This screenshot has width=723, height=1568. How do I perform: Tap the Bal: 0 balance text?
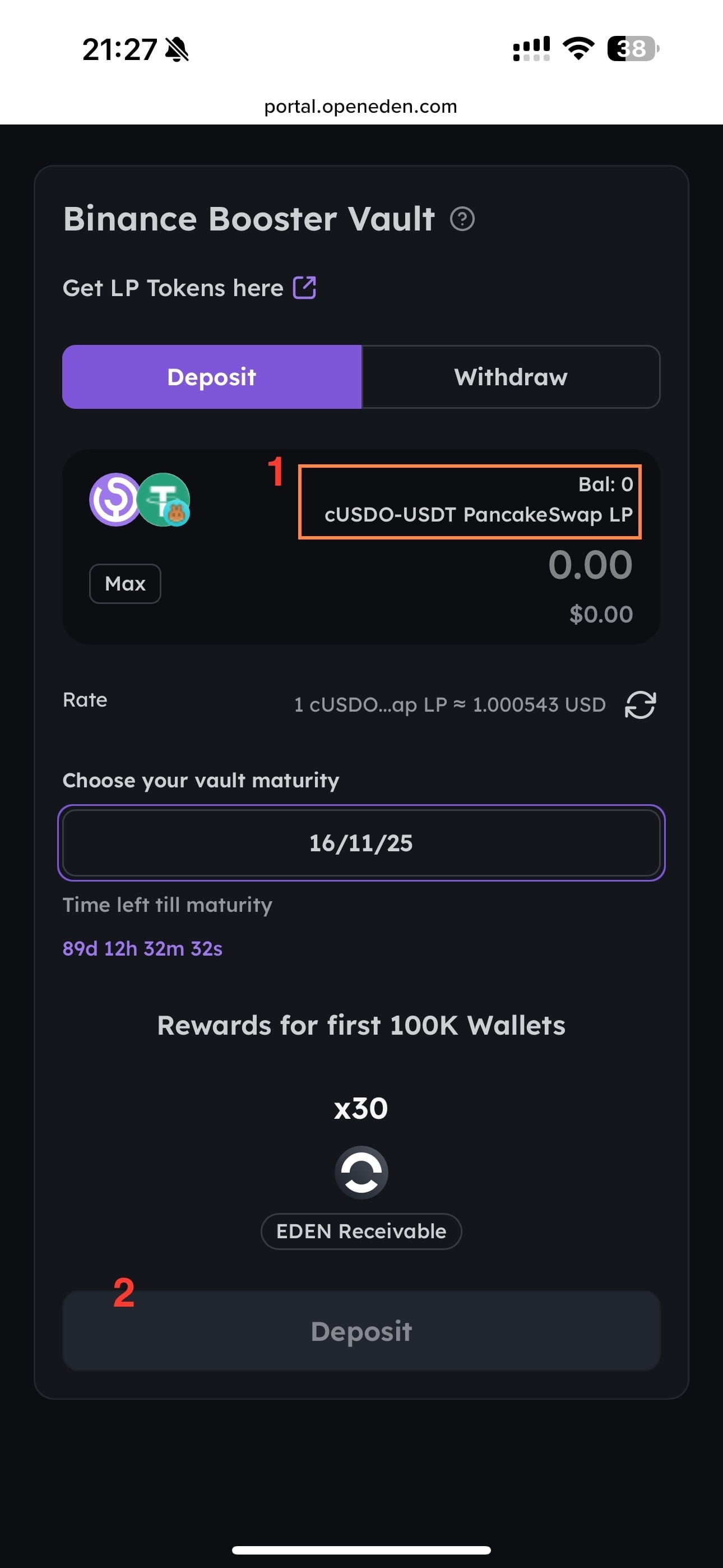point(605,485)
